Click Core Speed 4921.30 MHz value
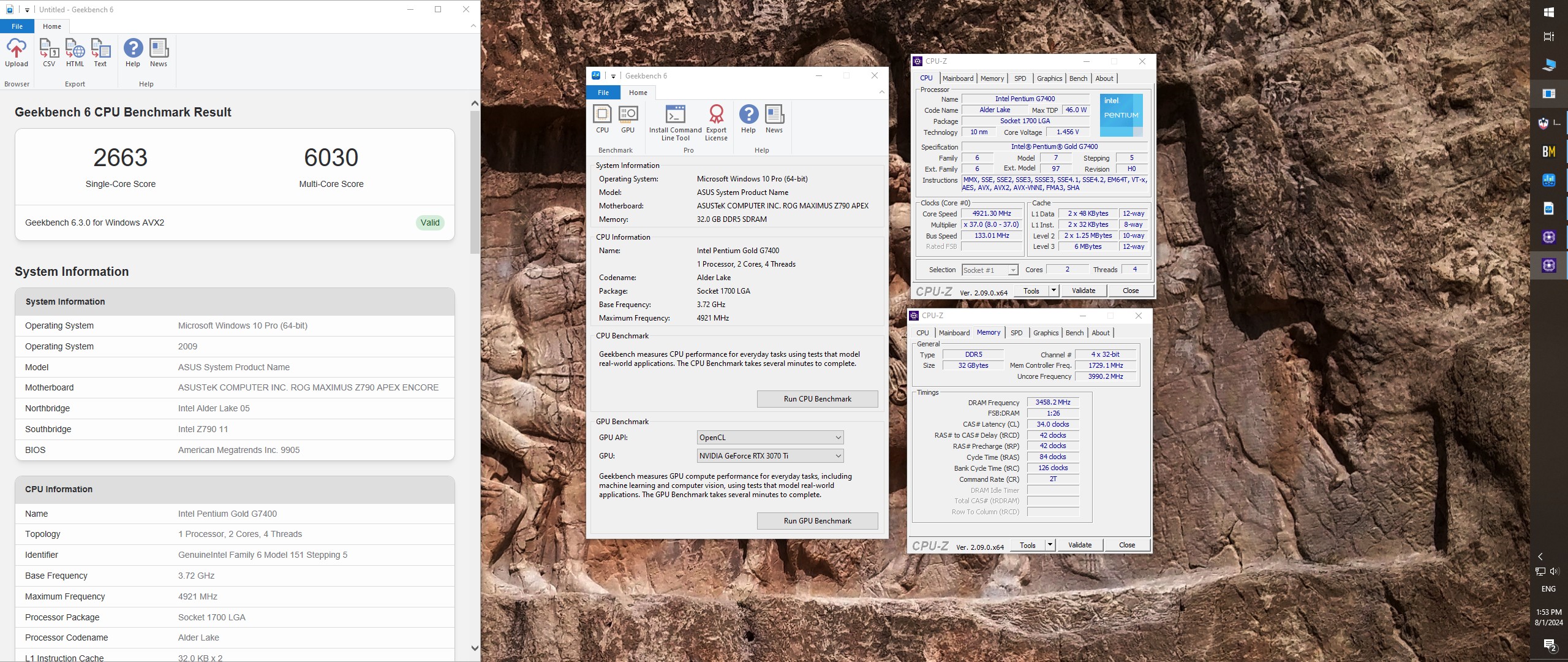 (x=992, y=214)
